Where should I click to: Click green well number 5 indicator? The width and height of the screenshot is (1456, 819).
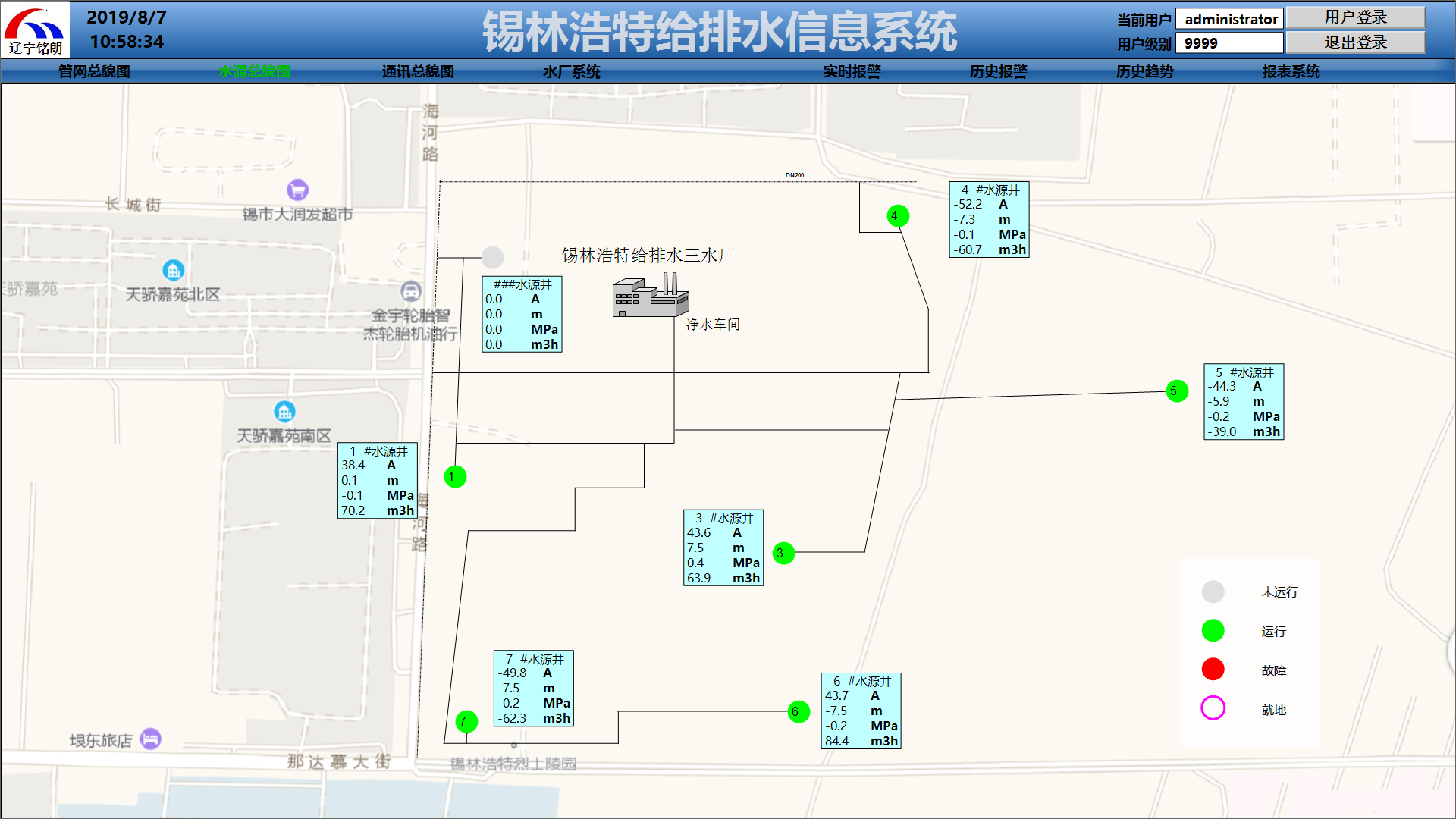[x=1177, y=391]
